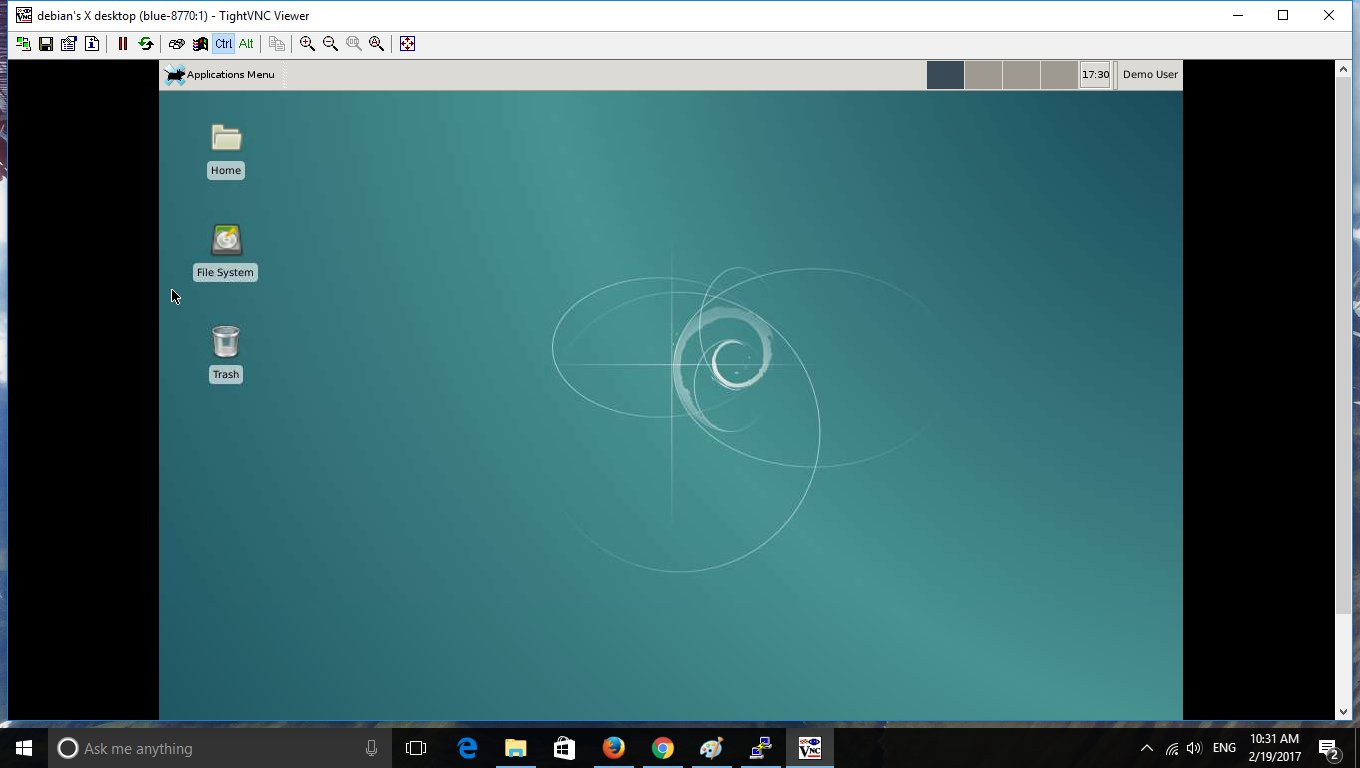Viewport: 1360px width, 768px height.
Task: Enter full screen mode from the toolbar
Action: (407, 44)
